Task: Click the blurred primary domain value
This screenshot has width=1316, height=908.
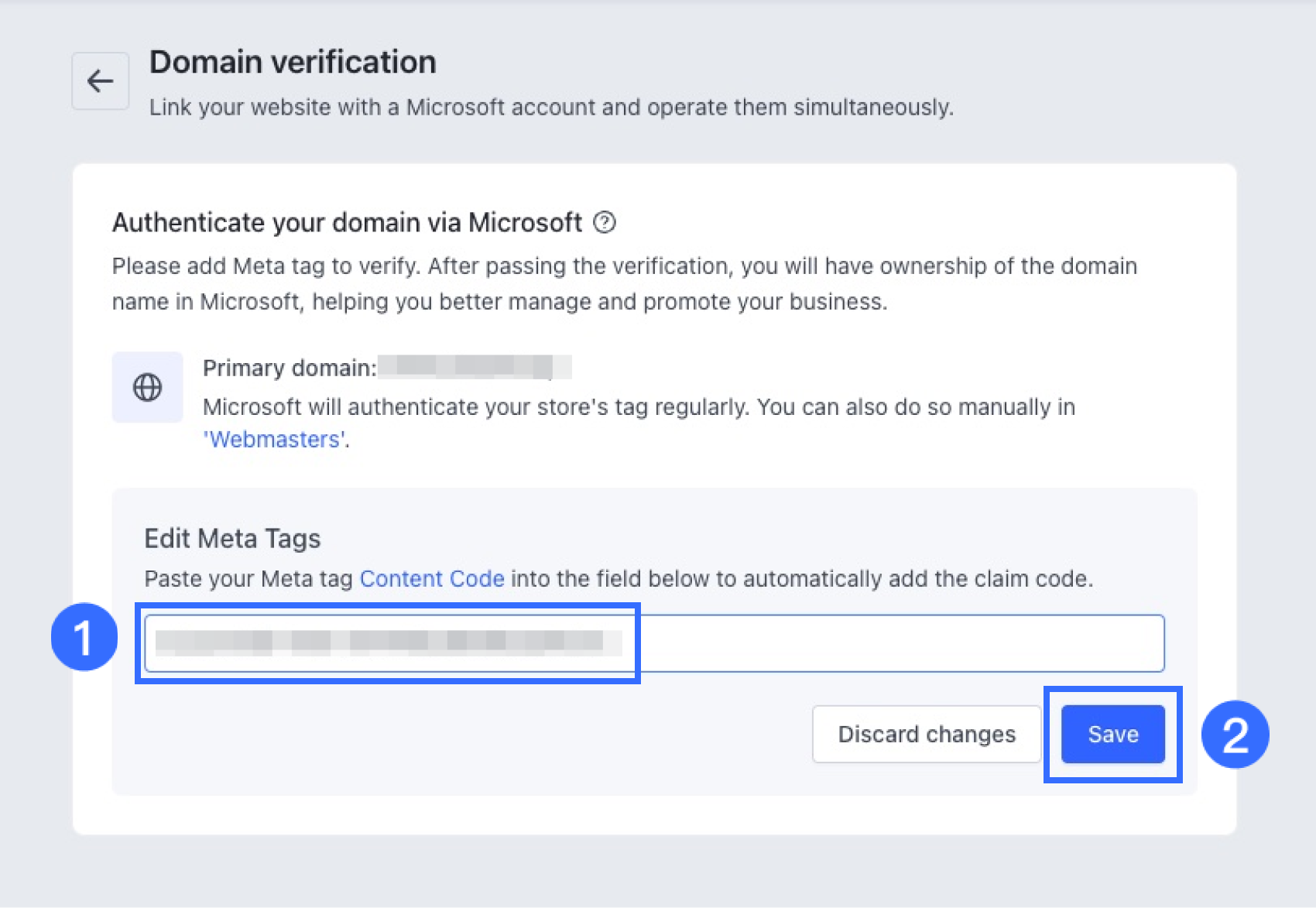Action: [474, 367]
